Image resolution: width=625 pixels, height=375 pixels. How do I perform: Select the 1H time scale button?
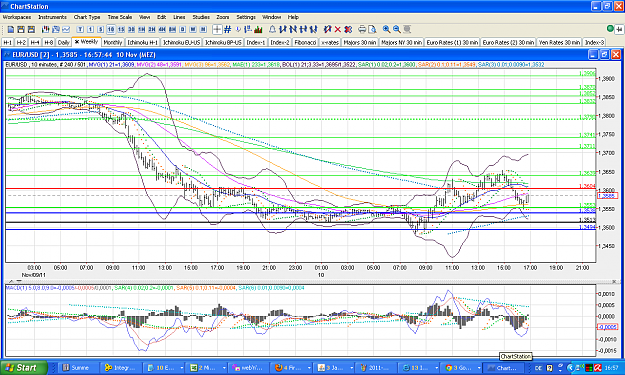(x=142, y=29)
